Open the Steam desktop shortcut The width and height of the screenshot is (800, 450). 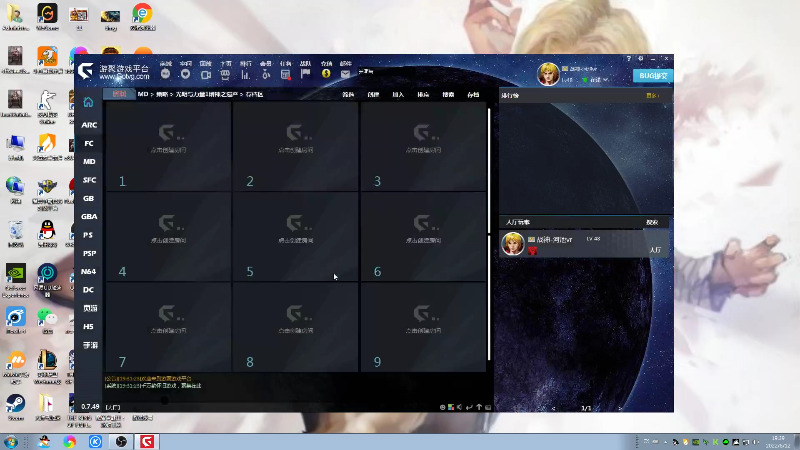(x=15, y=407)
